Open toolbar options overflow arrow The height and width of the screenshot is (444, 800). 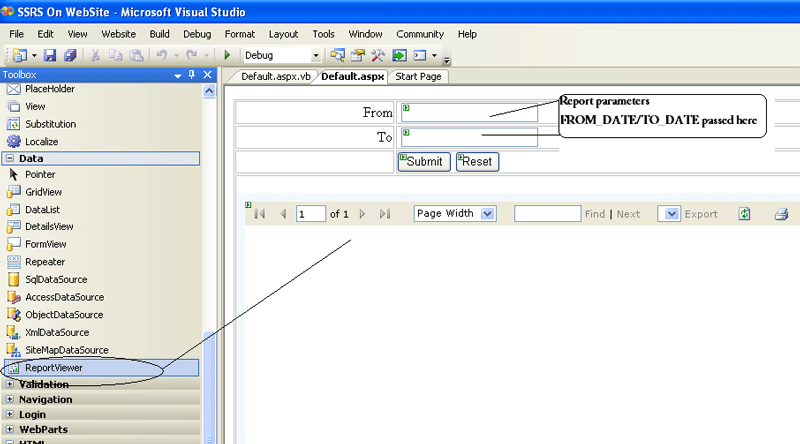point(447,60)
